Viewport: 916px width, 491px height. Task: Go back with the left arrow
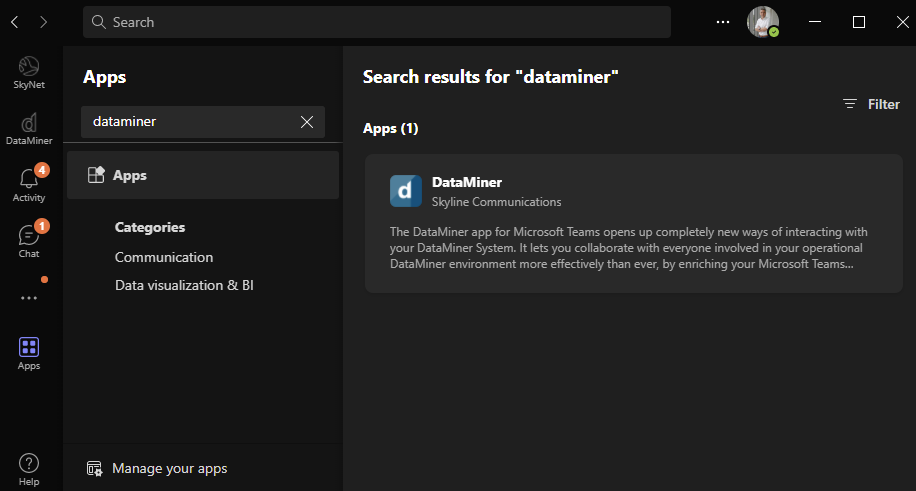(x=15, y=22)
